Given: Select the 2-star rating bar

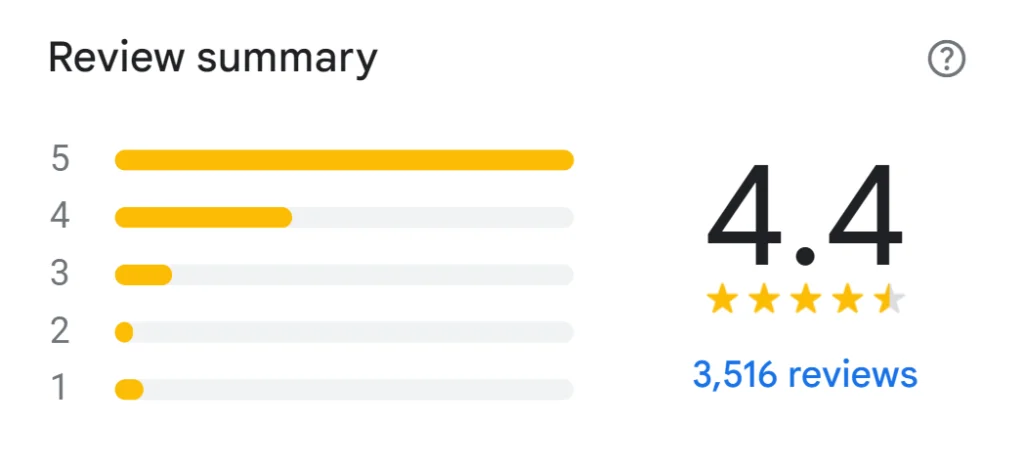Looking at the screenshot, I should click(x=344, y=332).
